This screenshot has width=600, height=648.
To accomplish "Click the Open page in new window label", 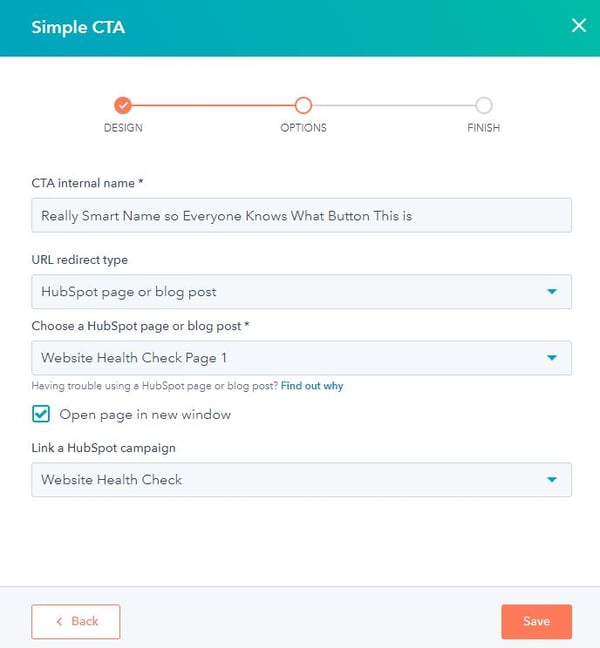I will pyautogui.click(x=145, y=414).
